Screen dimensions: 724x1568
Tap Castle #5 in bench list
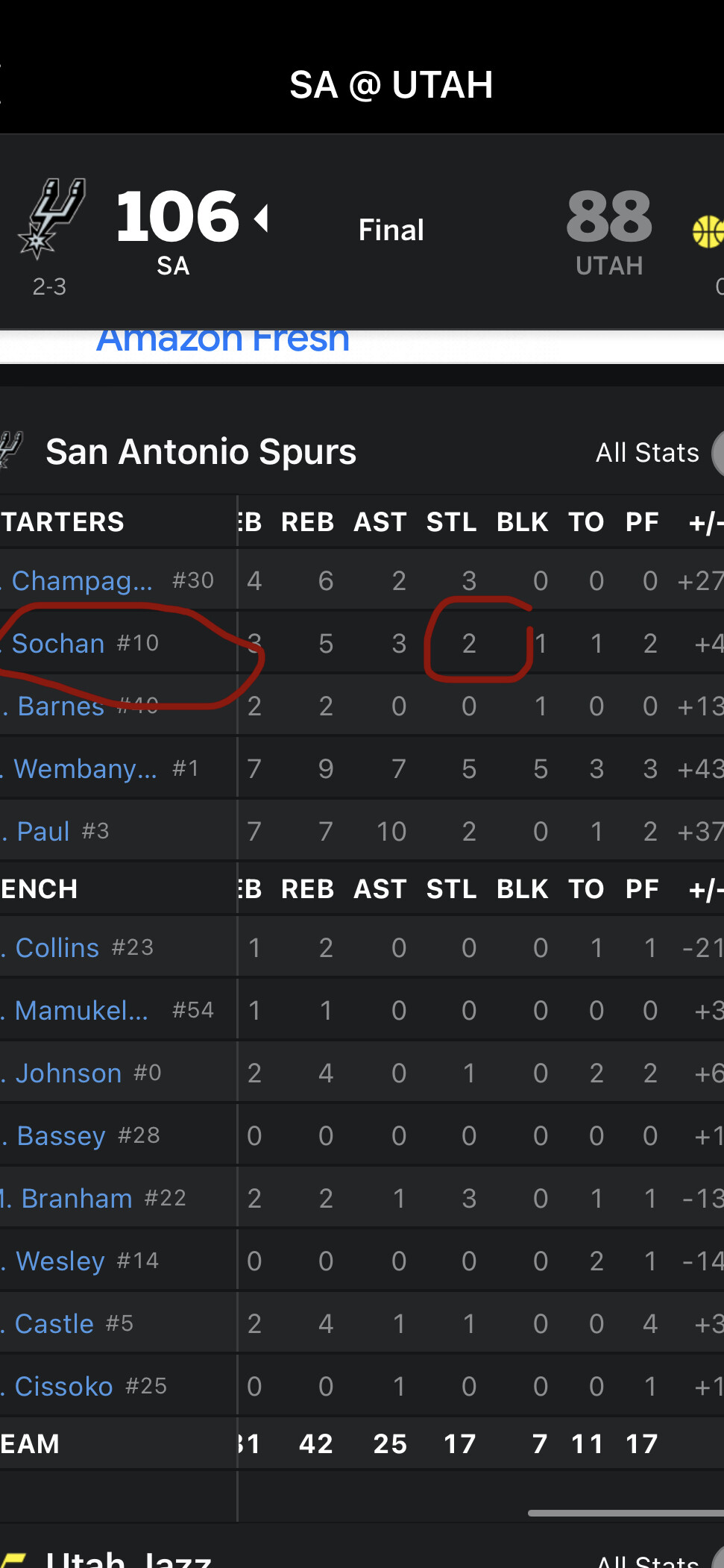pos(54,1323)
